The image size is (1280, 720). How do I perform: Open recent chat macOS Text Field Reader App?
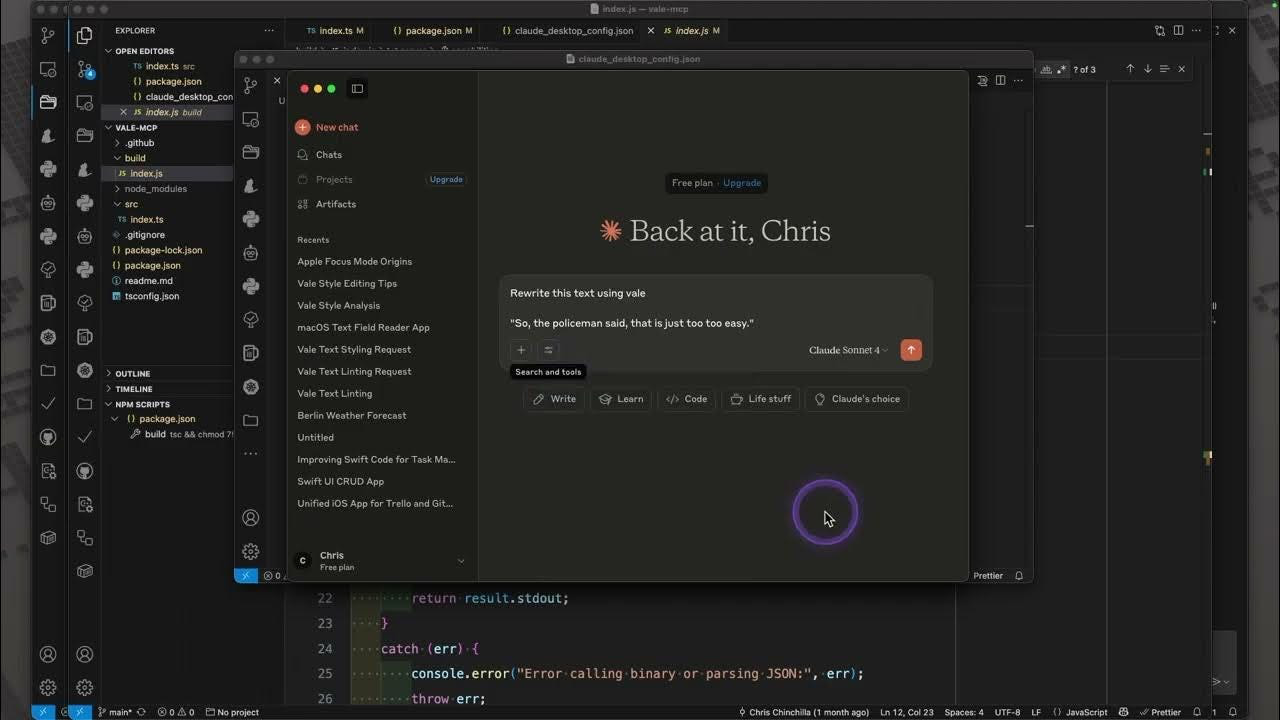pos(363,327)
